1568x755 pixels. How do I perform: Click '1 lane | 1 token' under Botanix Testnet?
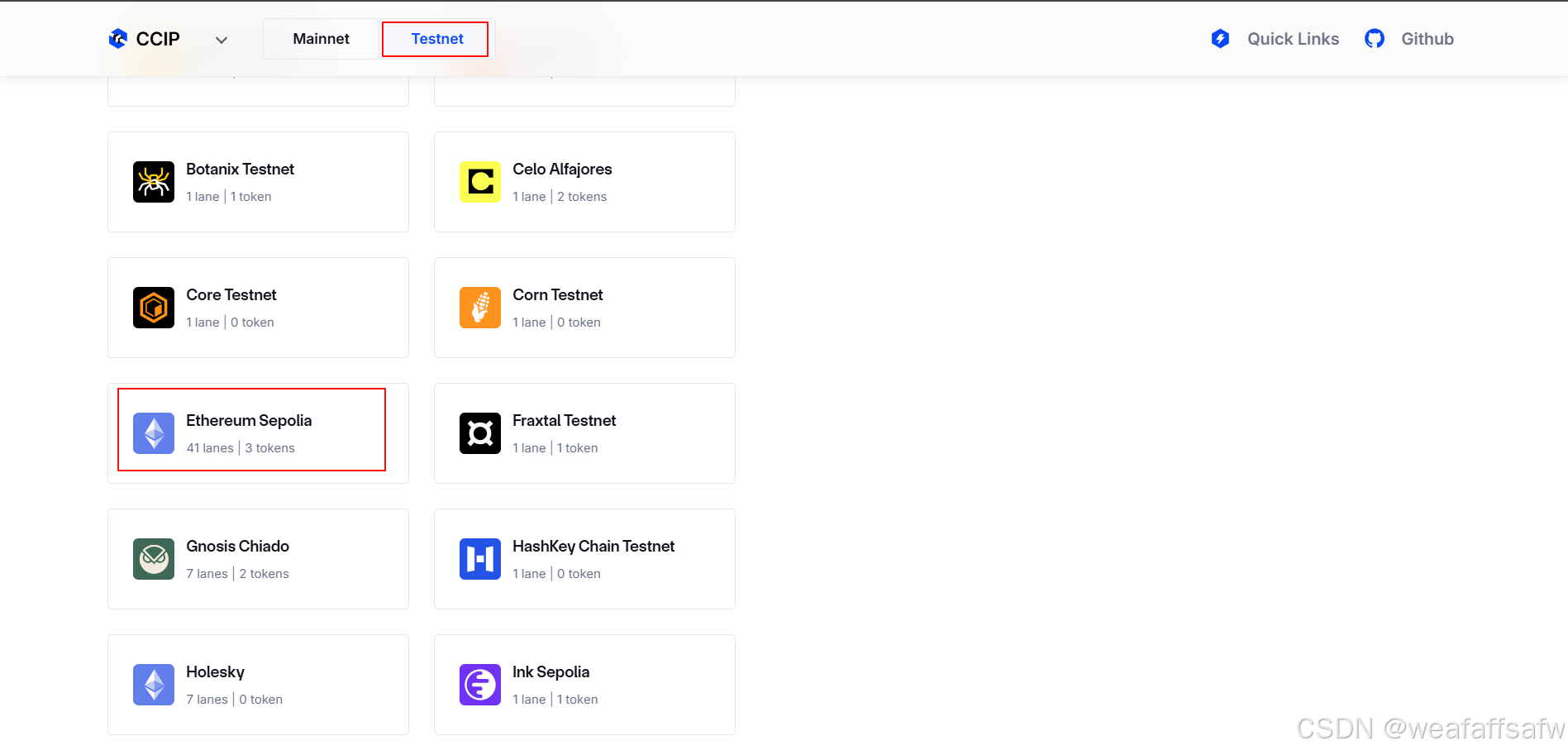(229, 197)
